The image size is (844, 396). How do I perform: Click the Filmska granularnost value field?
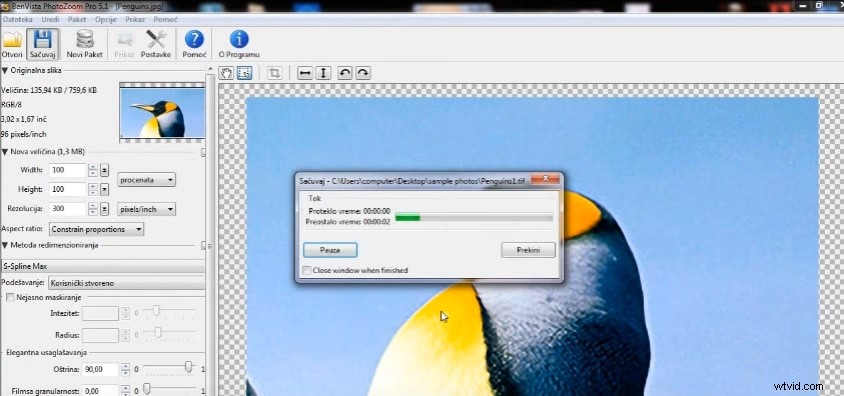click(x=101, y=391)
